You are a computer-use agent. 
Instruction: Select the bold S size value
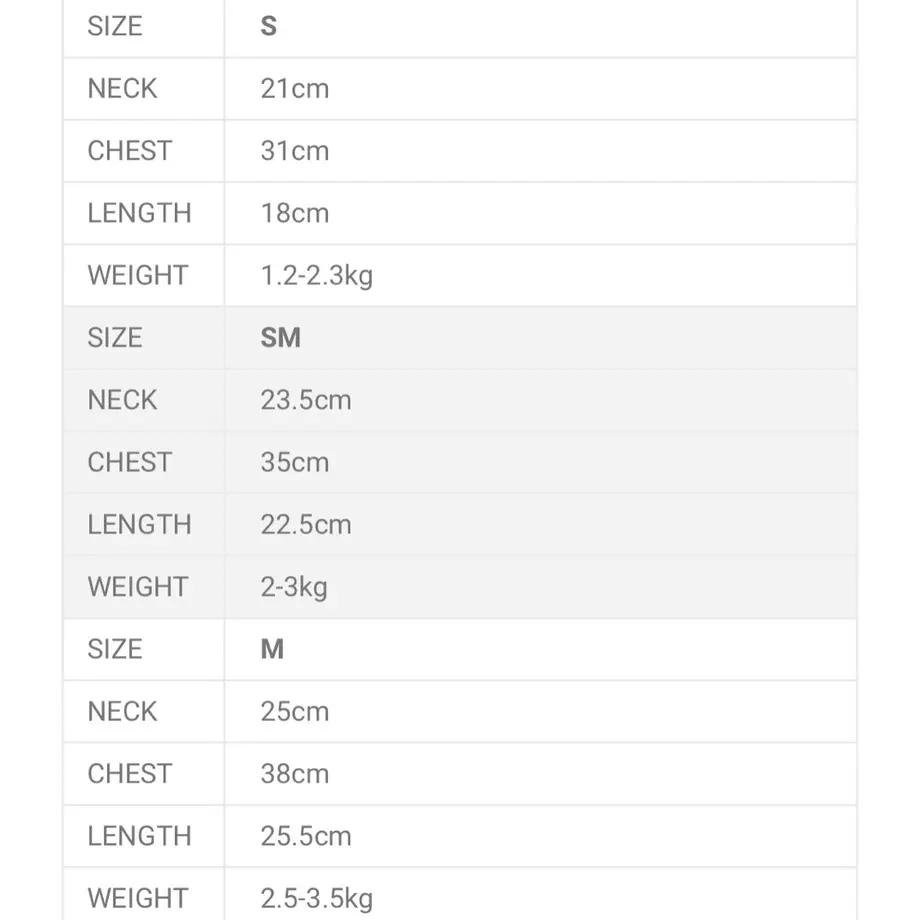coord(268,26)
